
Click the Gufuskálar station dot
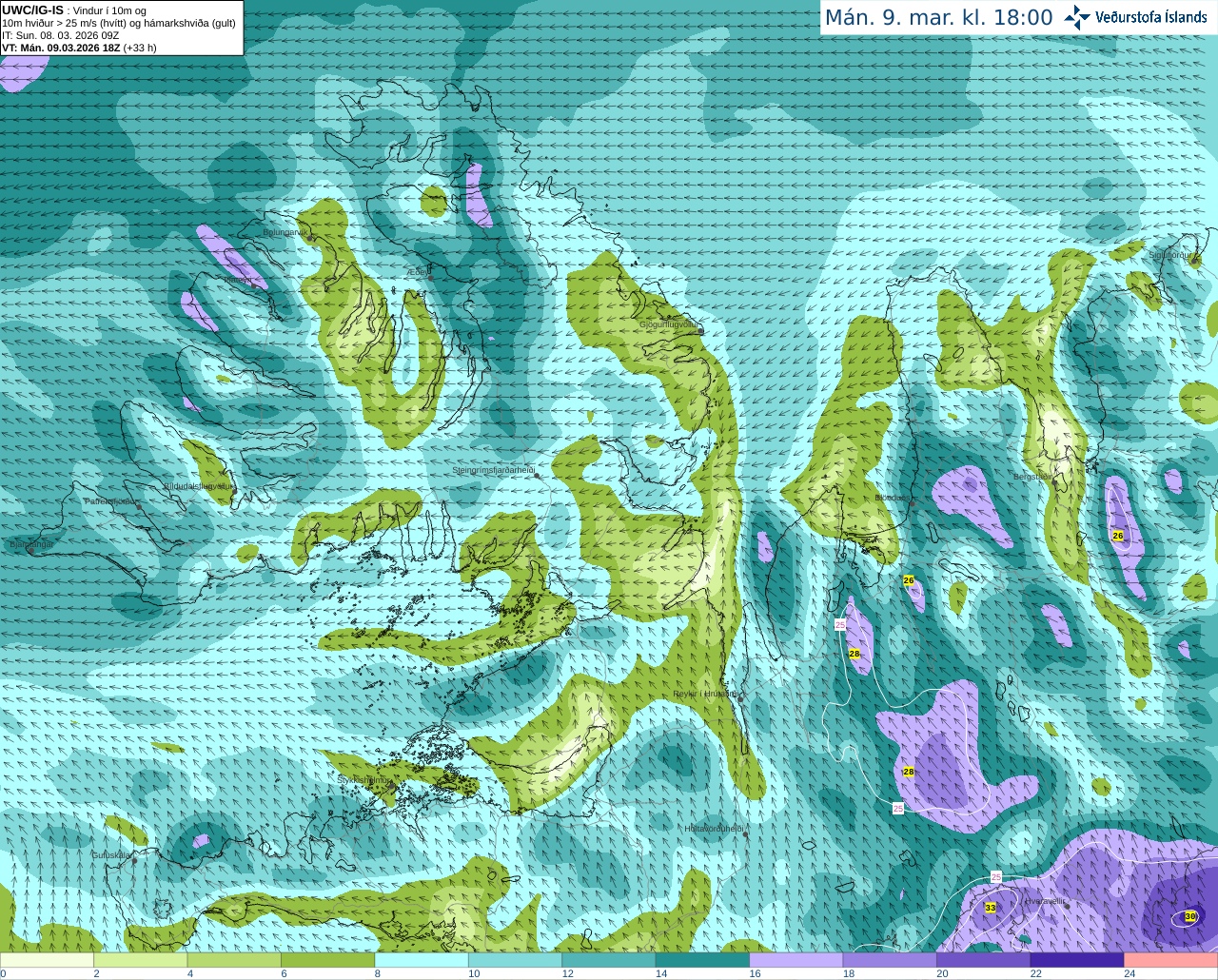pyautogui.click(x=134, y=861)
